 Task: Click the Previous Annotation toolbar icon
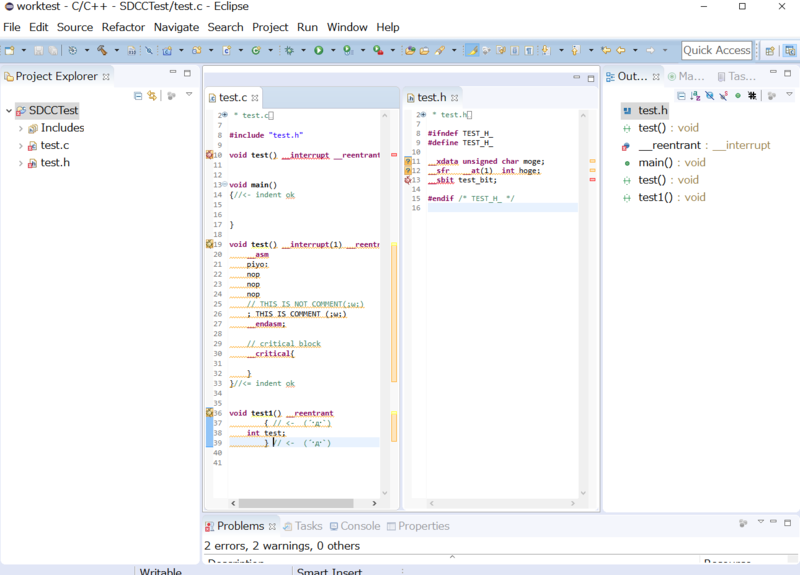pos(576,50)
